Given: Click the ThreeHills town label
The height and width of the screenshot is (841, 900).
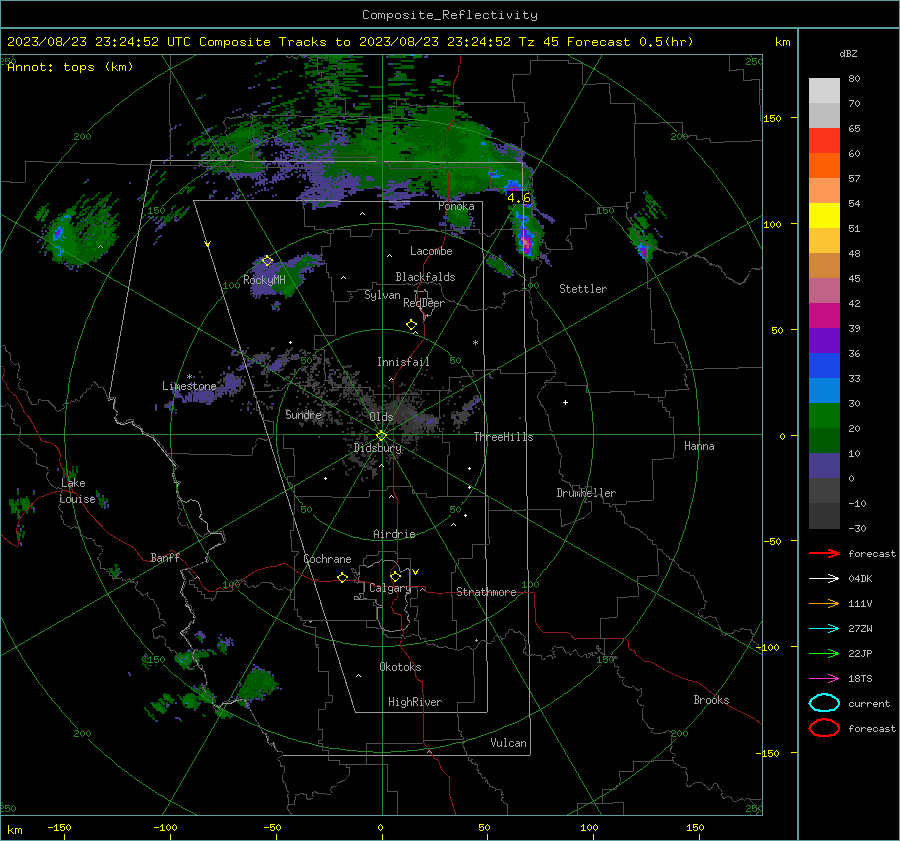Looking at the screenshot, I should point(503,437).
